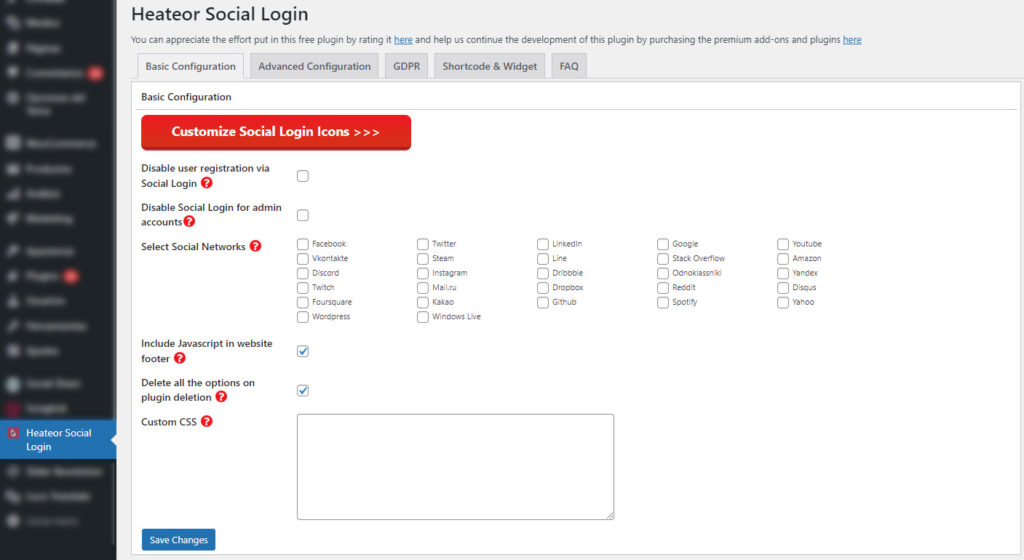Tick the Disqus checkbox
The height and width of the screenshot is (560, 1024).
pyautogui.click(x=783, y=288)
